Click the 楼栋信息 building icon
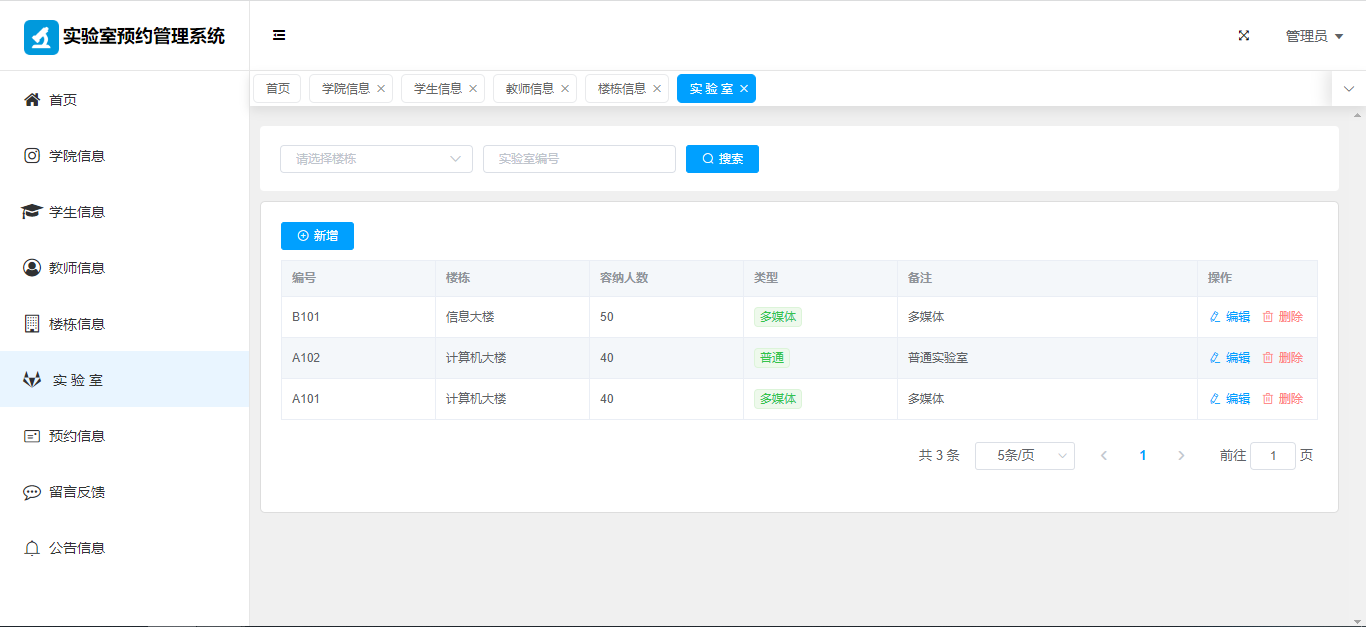 32,324
